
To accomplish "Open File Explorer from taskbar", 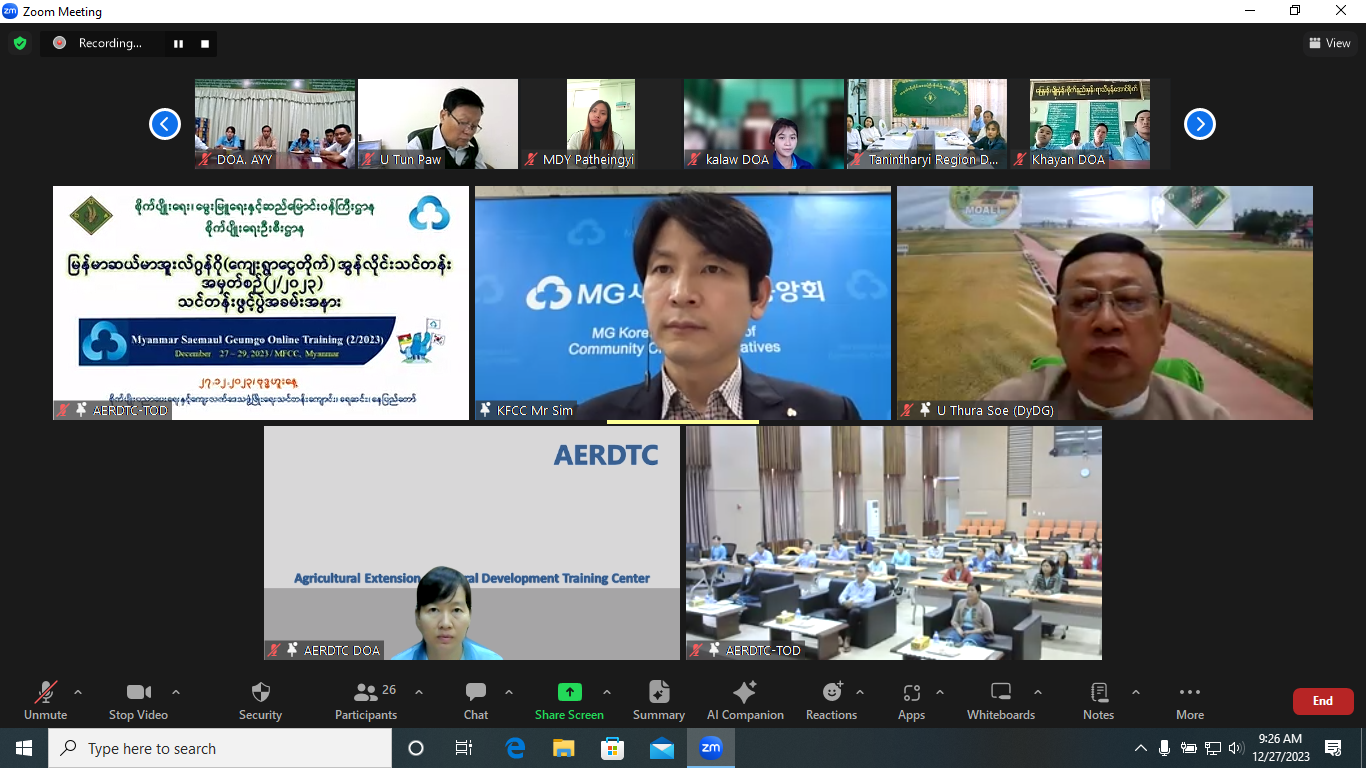I will (564, 748).
